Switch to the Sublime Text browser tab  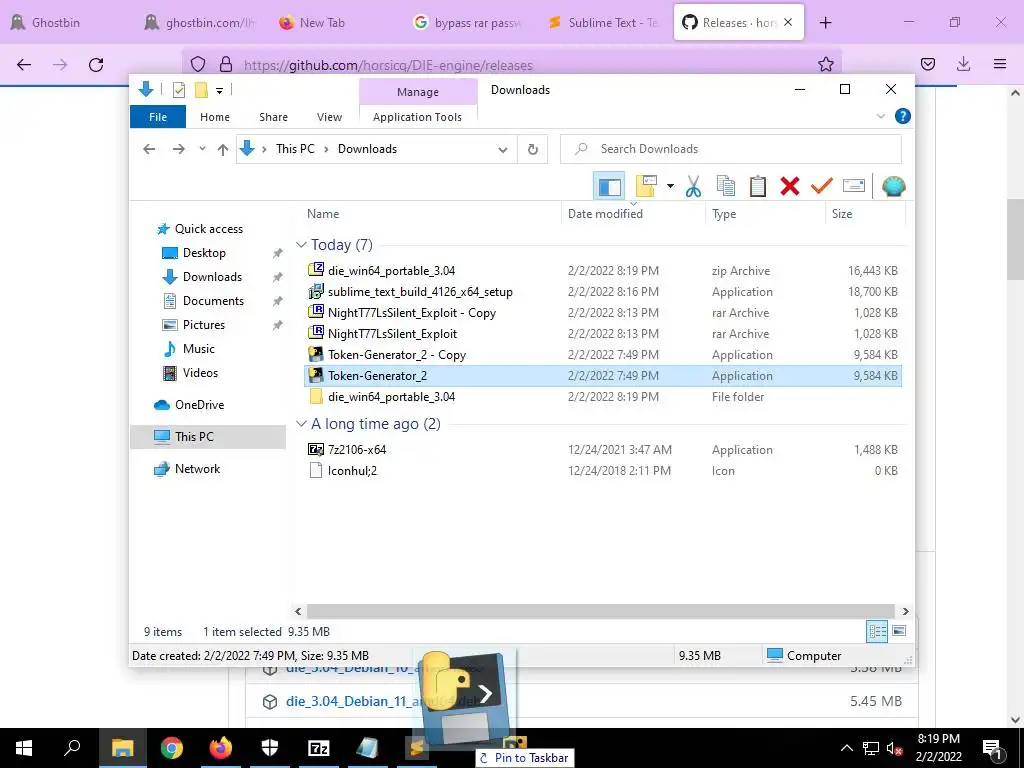[x=603, y=22]
